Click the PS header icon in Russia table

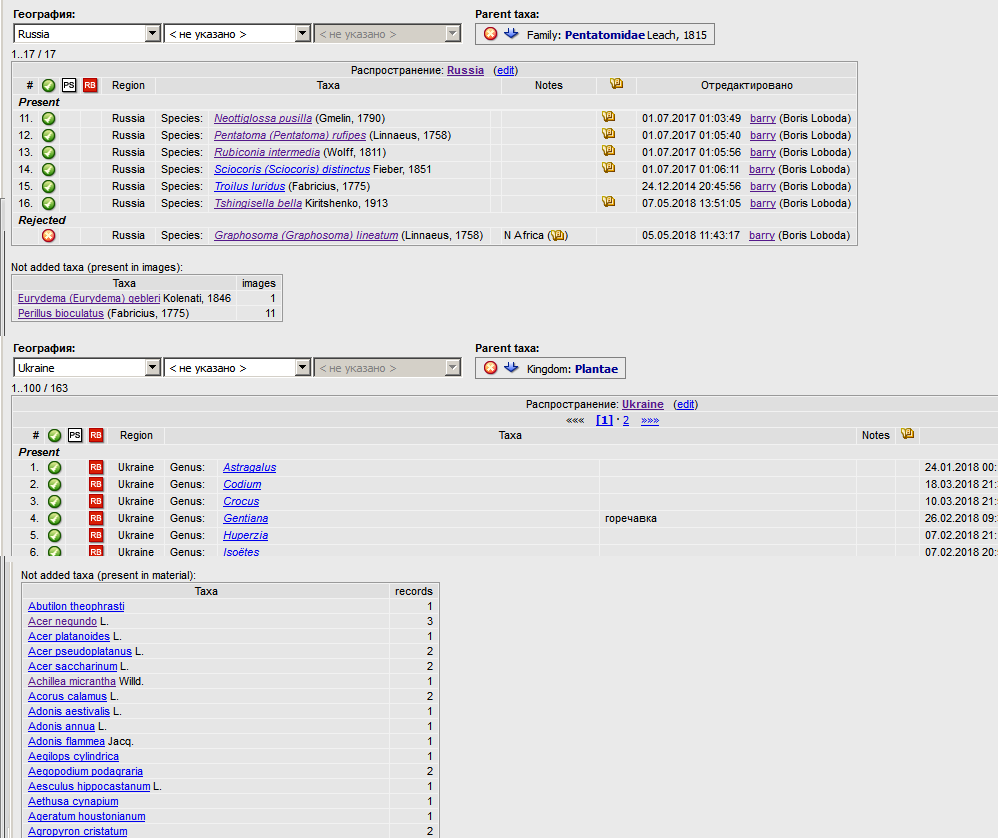(x=69, y=86)
